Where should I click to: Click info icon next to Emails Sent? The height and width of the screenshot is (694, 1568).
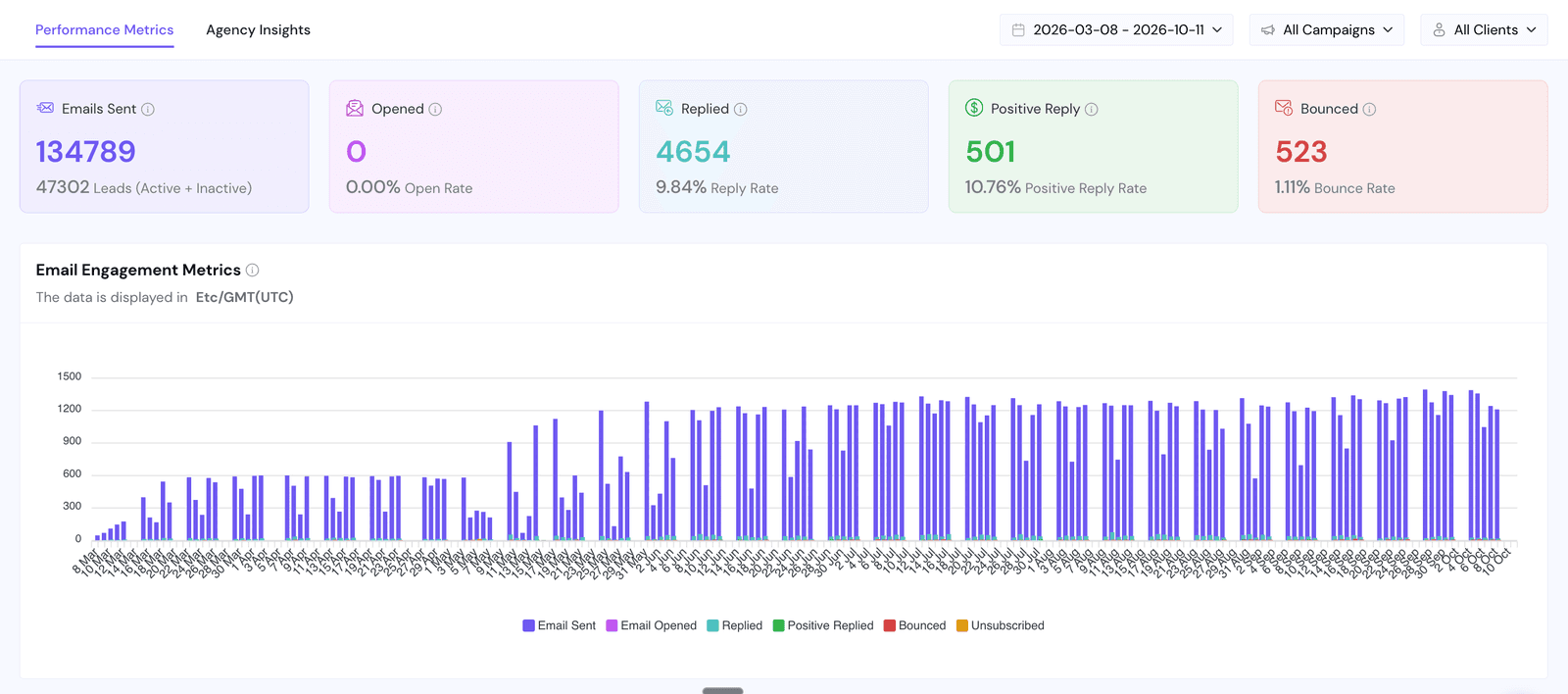tap(148, 109)
